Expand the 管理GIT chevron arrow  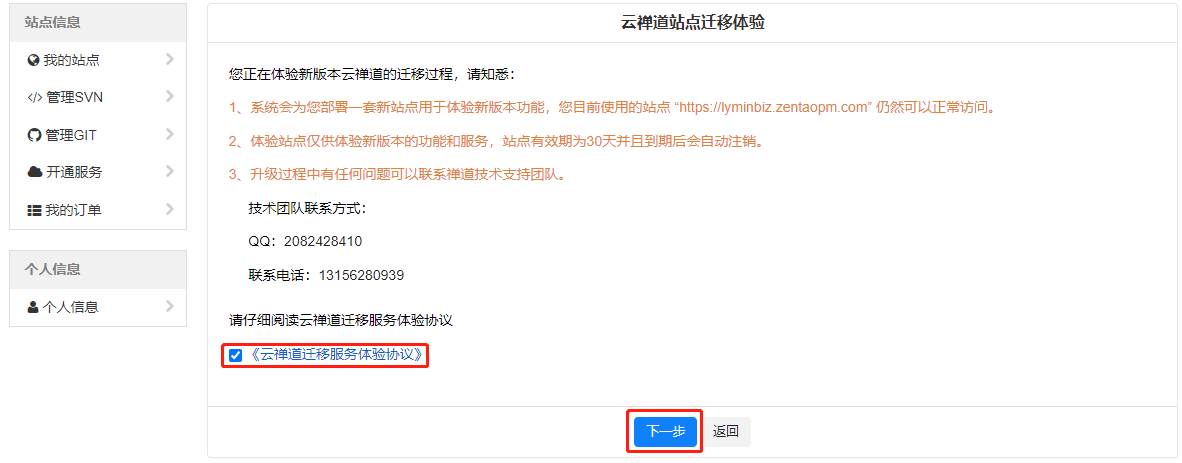[170, 133]
